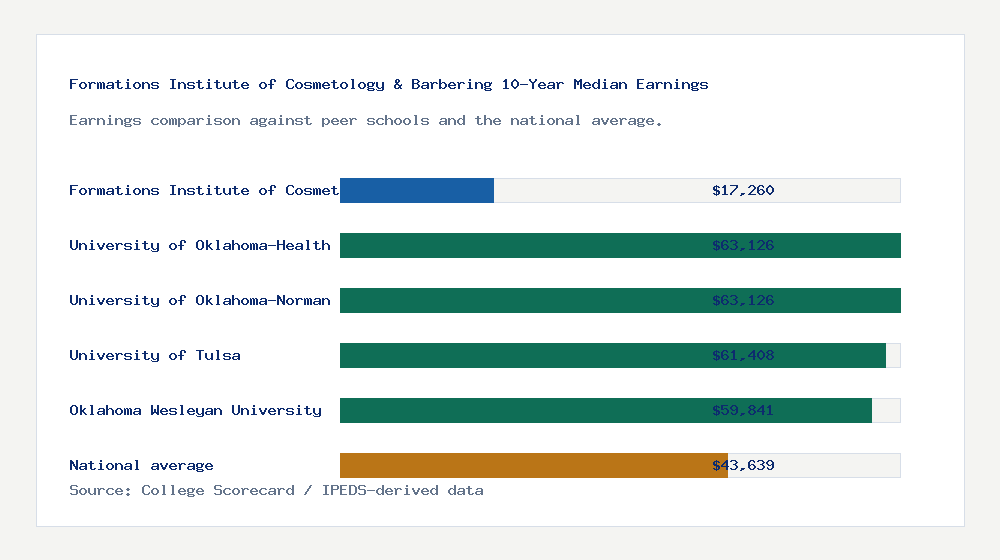Click the 'Source: College Scorecard / IPEDS-derived data' note

click(x=276, y=490)
